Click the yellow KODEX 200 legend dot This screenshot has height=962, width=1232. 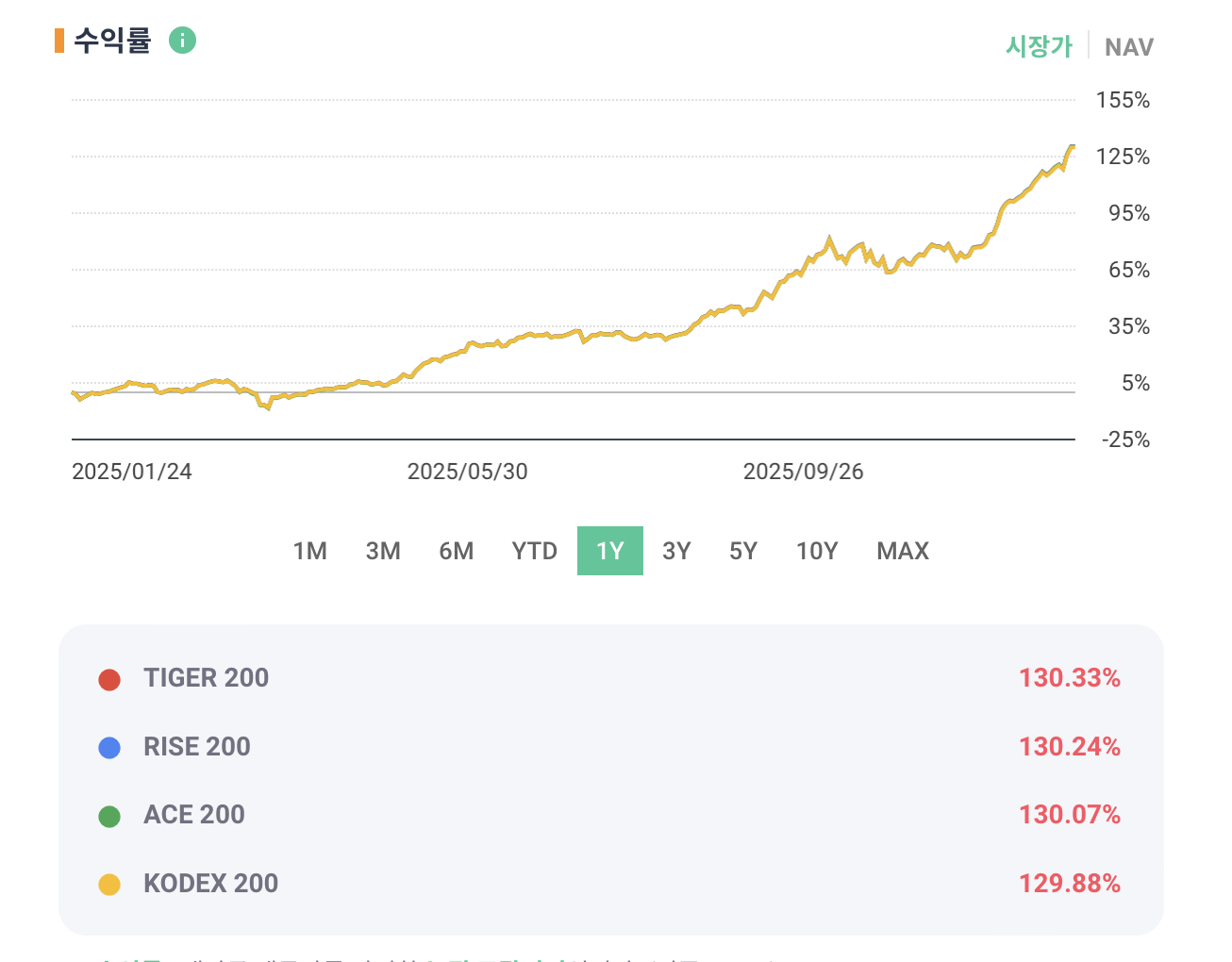pyautogui.click(x=109, y=885)
